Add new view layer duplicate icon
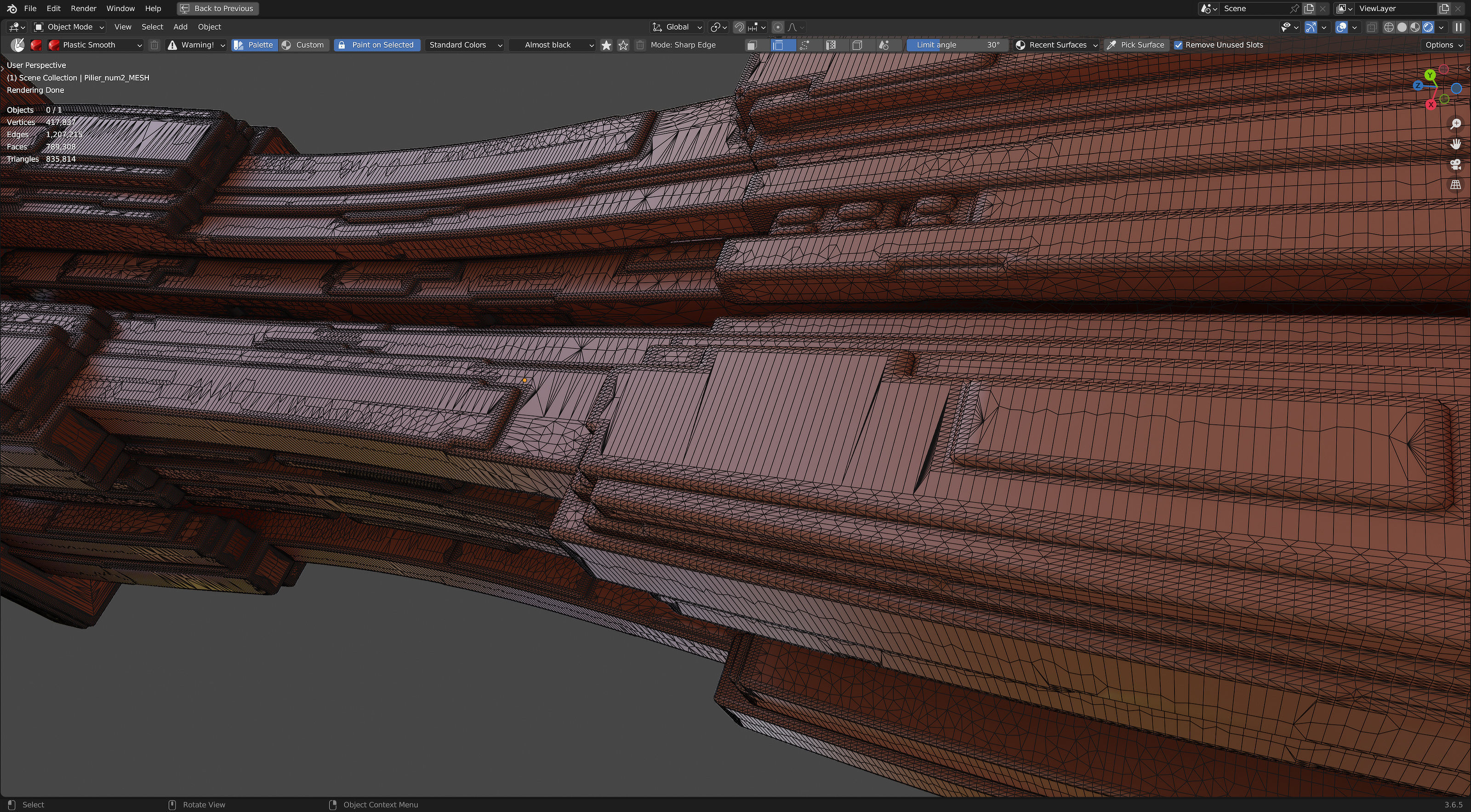 pos(1444,9)
